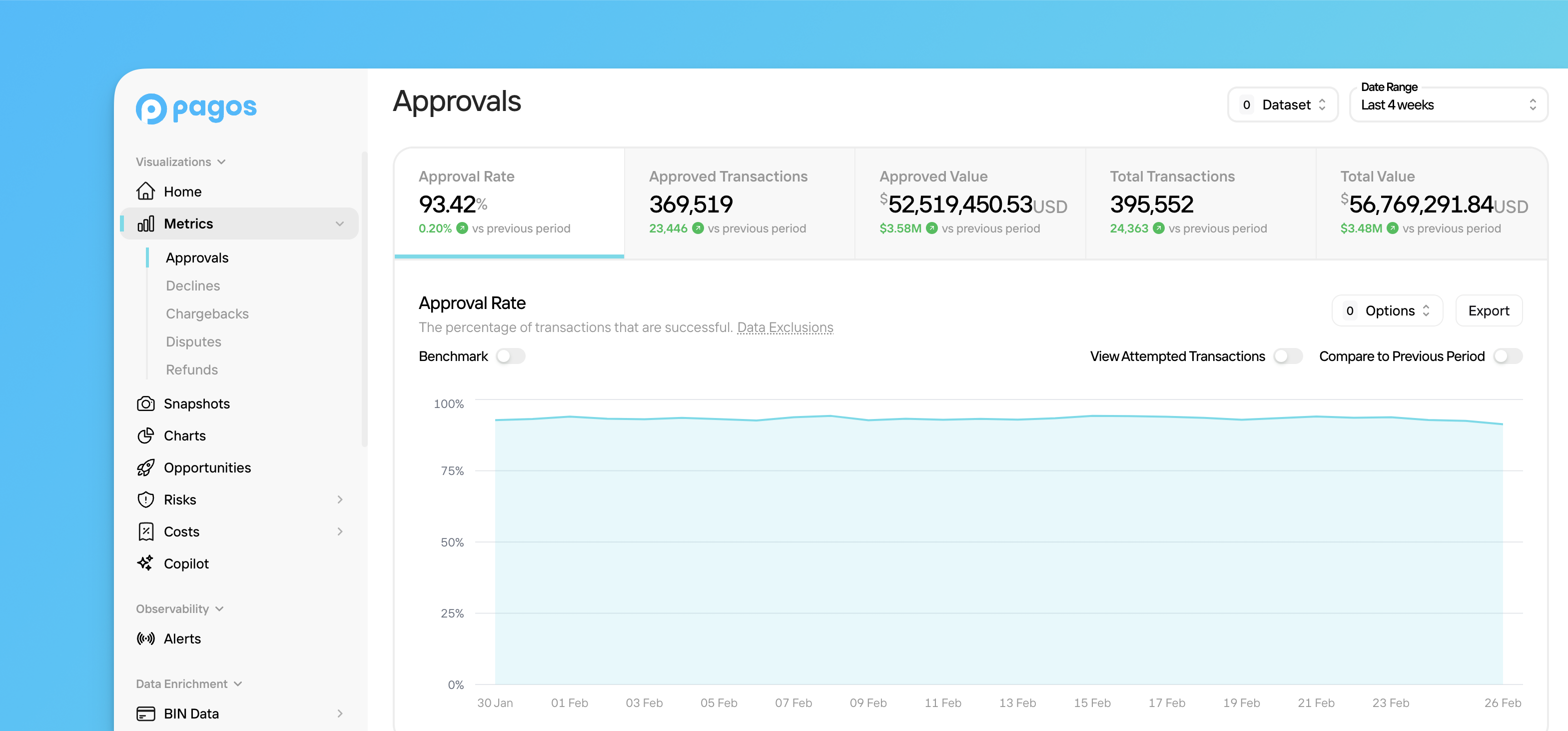Open the Date Range dropdown
The width and height of the screenshot is (1568, 731).
pyautogui.click(x=1448, y=105)
